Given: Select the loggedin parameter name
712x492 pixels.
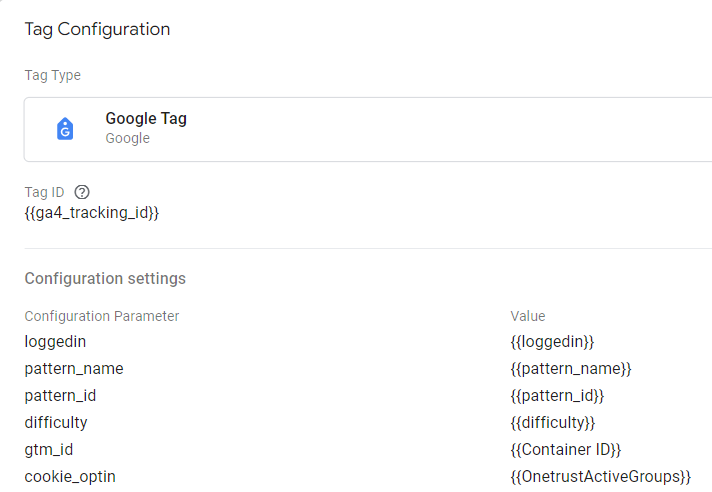Looking at the screenshot, I should 55,342.
